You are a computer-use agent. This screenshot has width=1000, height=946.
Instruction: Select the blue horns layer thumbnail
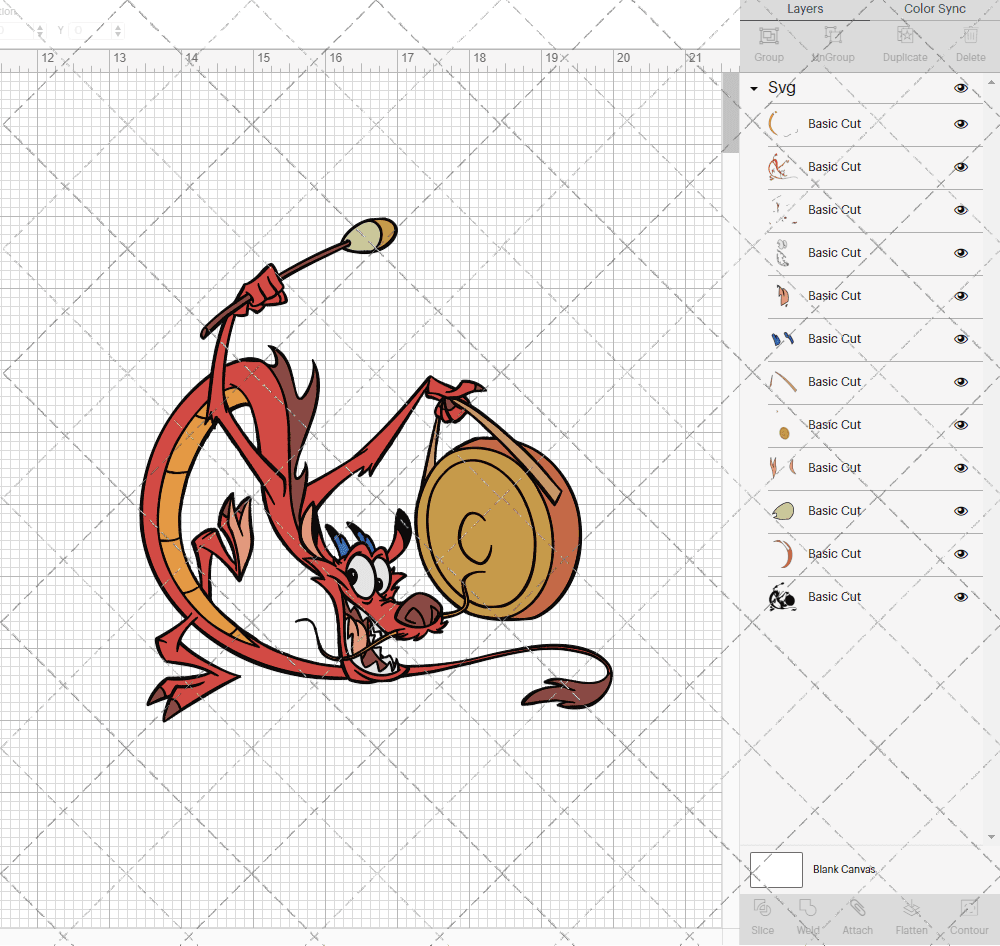coord(783,339)
